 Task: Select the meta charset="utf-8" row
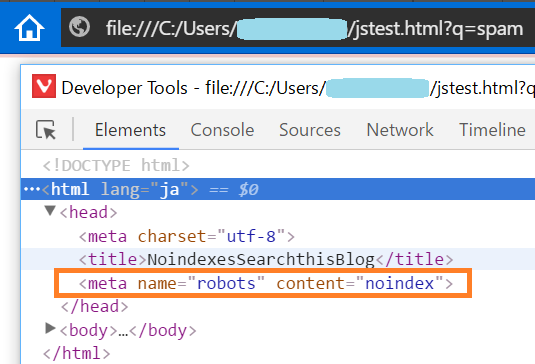point(187,236)
